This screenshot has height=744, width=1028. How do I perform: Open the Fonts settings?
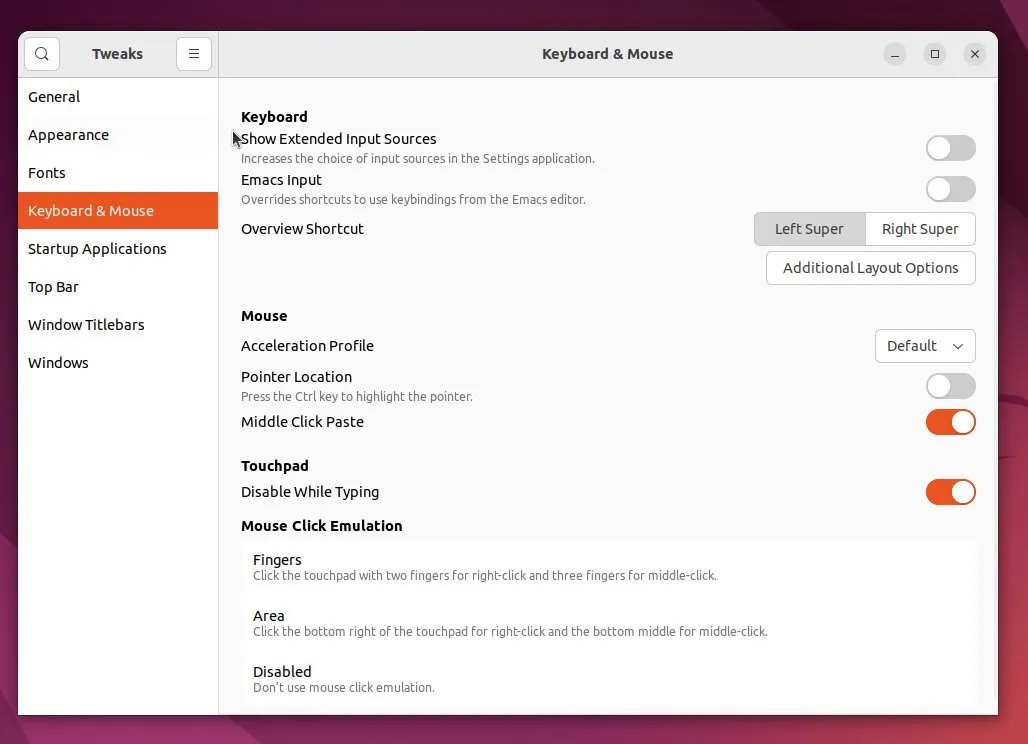[47, 172]
